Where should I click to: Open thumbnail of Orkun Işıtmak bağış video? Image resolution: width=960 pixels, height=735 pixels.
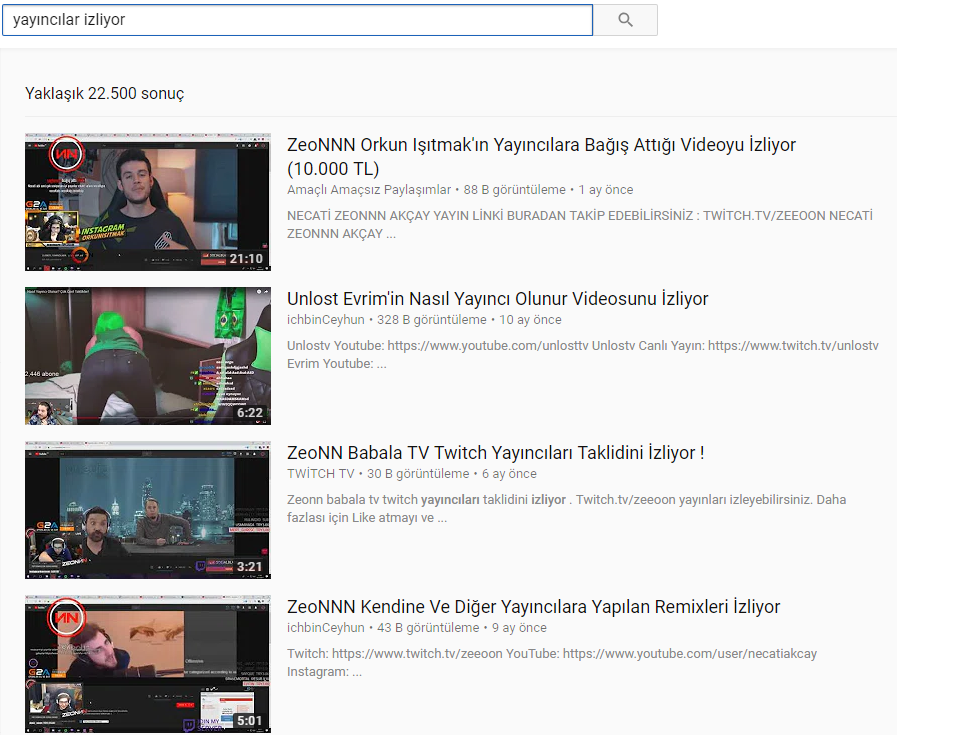click(148, 202)
